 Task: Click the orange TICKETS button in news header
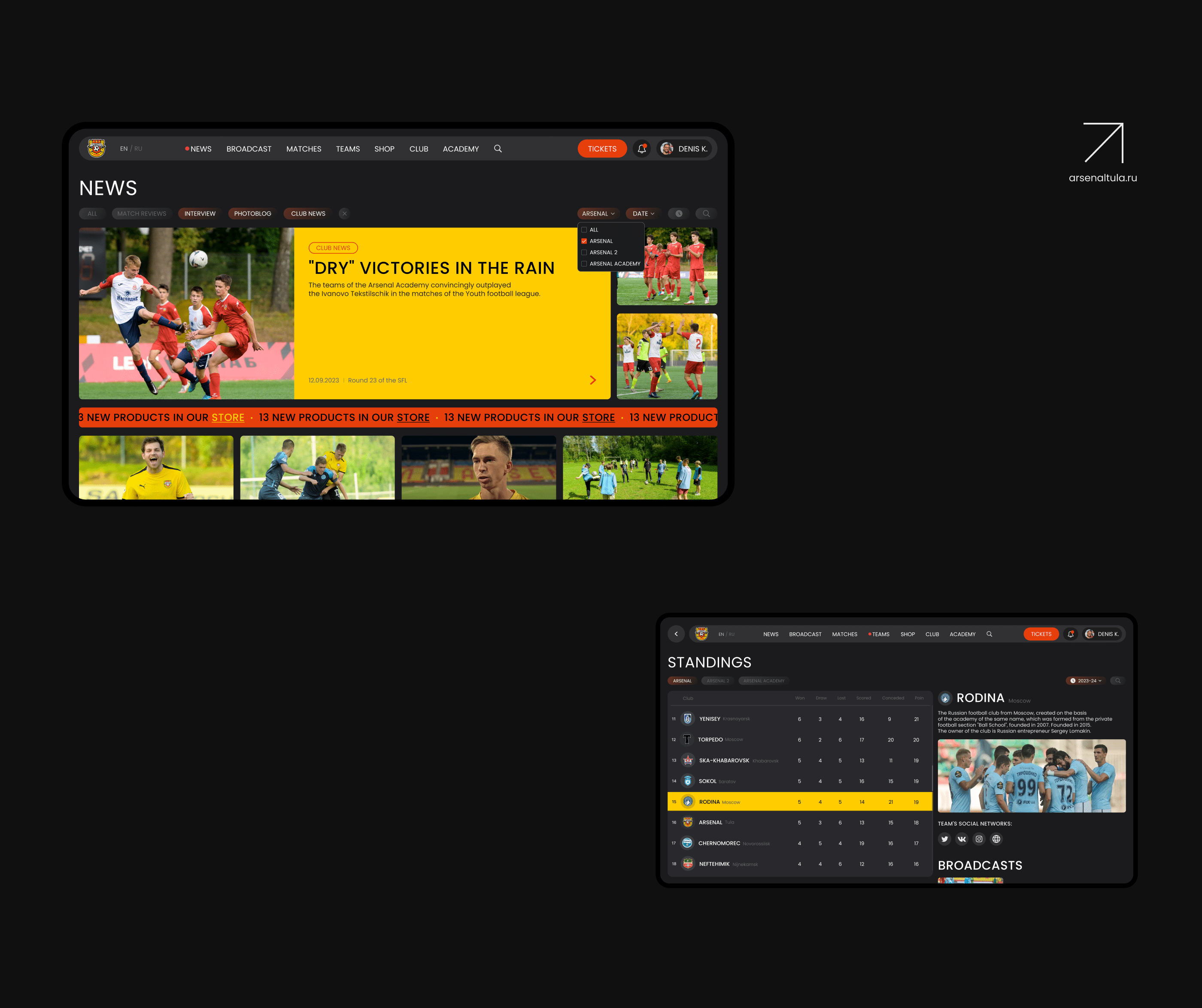(601, 149)
